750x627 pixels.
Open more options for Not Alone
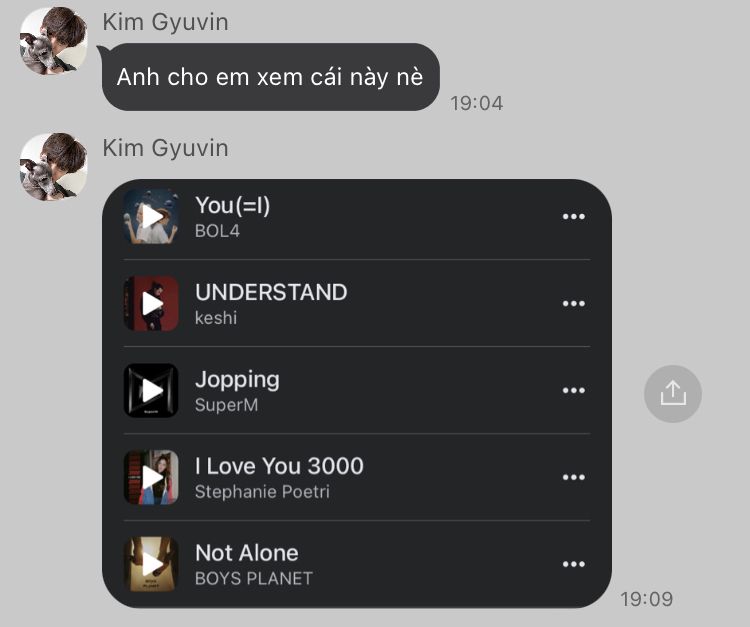coord(574,564)
